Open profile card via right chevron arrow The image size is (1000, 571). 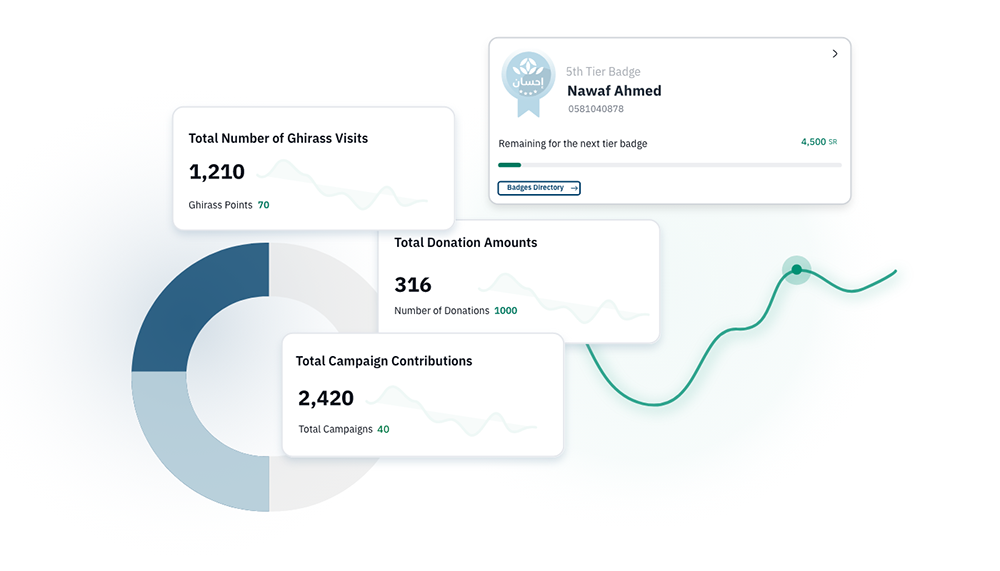coord(835,54)
